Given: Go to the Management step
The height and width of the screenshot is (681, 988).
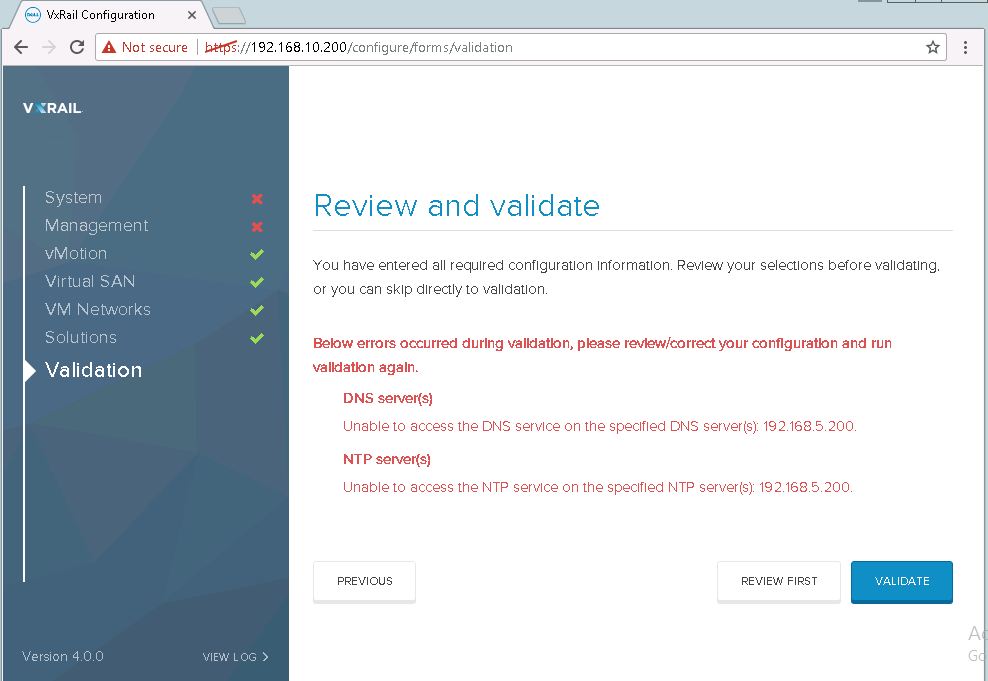Looking at the screenshot, I should (96, 226).
